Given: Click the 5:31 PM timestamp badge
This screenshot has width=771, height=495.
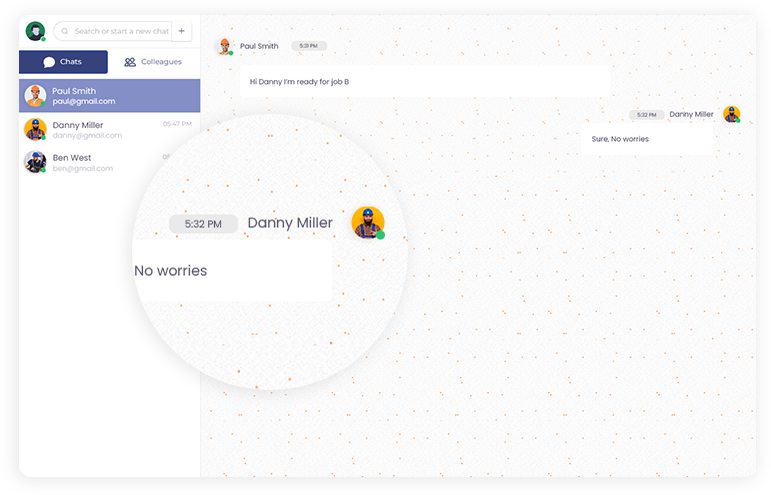Looking at the screenshot, I should click(x=309, y=46).
